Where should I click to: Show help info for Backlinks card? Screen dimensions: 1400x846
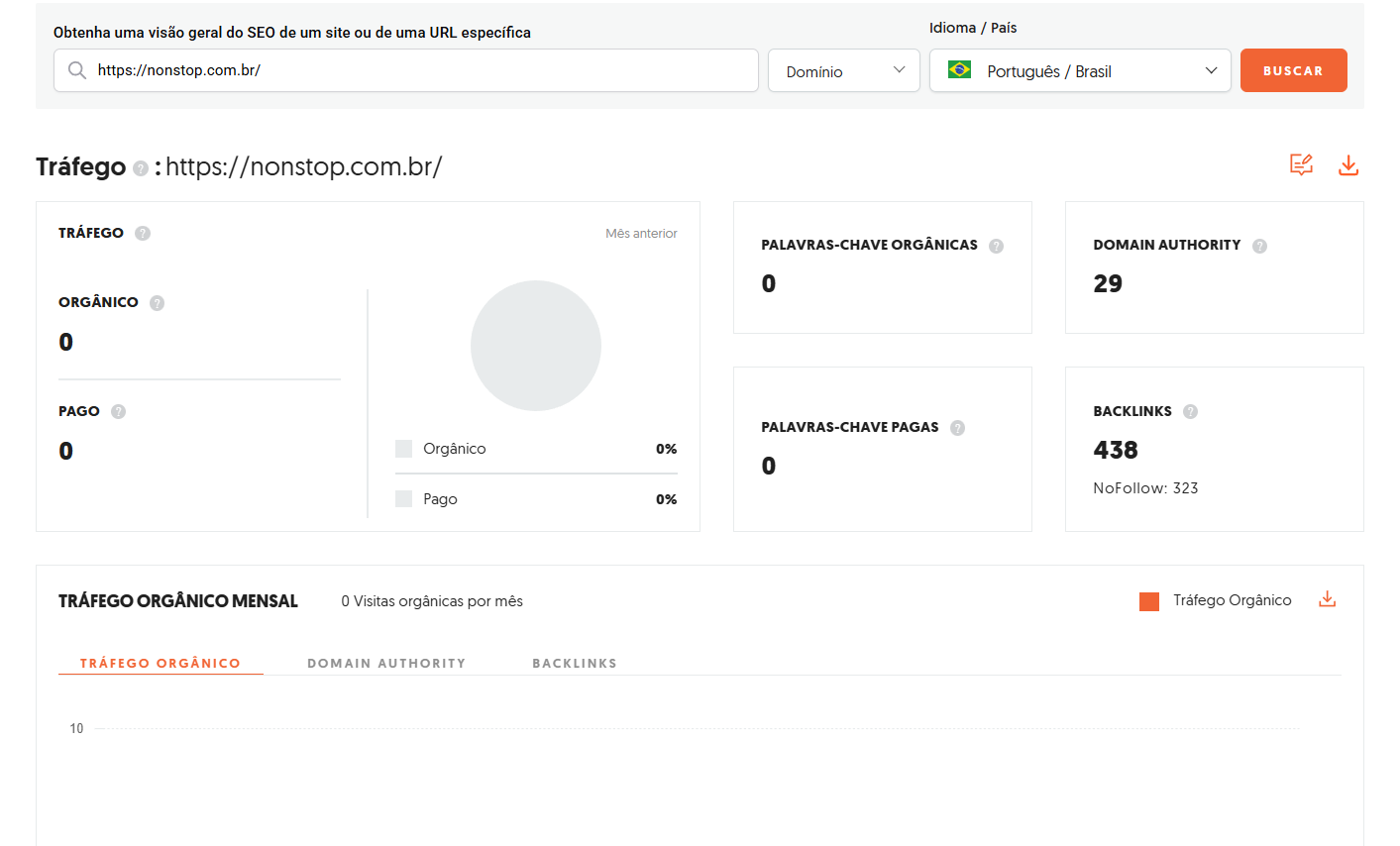[x=1190, y=412]
